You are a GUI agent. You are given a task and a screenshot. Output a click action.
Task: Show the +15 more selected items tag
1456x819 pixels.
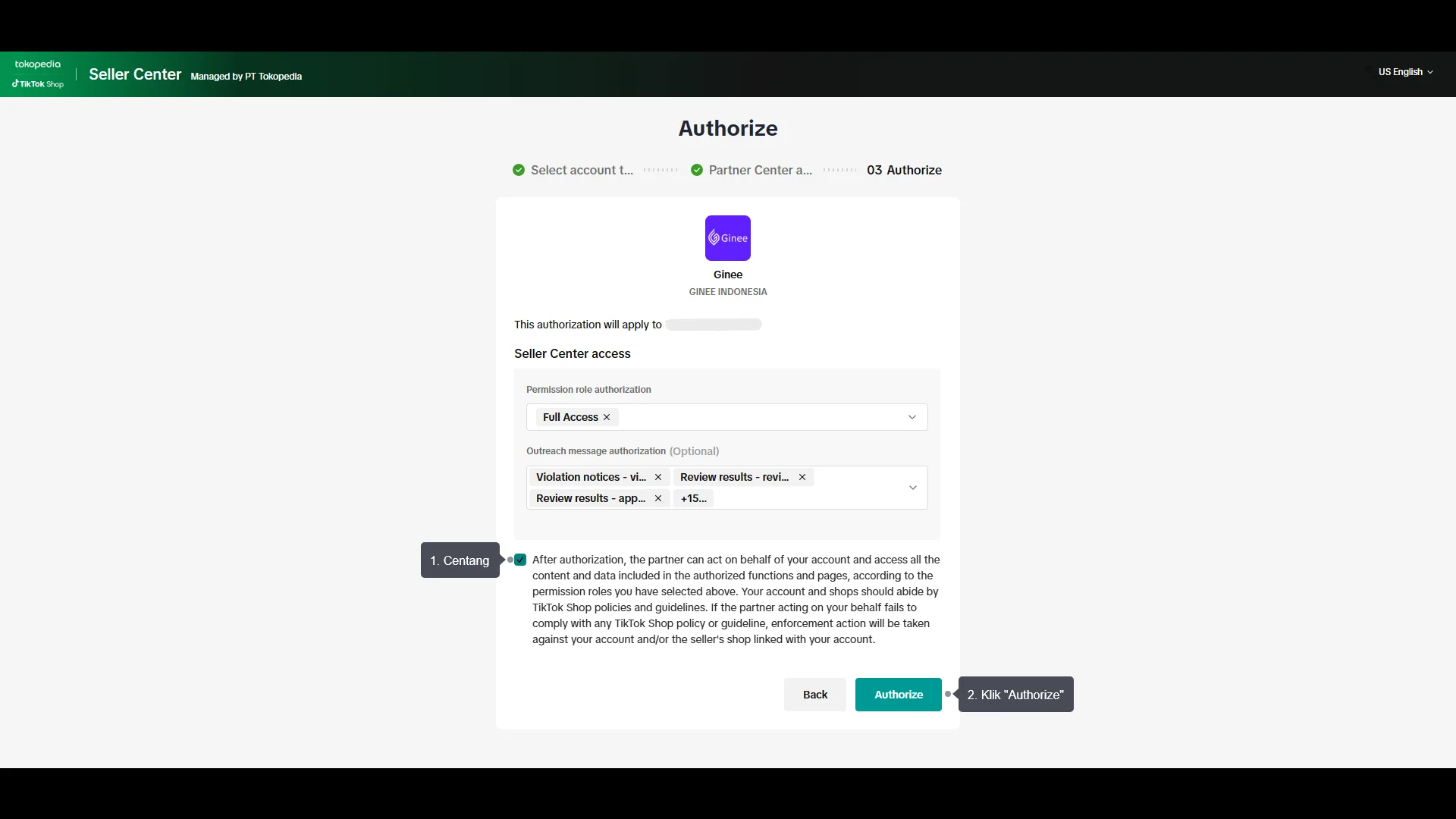pos(693,498)
